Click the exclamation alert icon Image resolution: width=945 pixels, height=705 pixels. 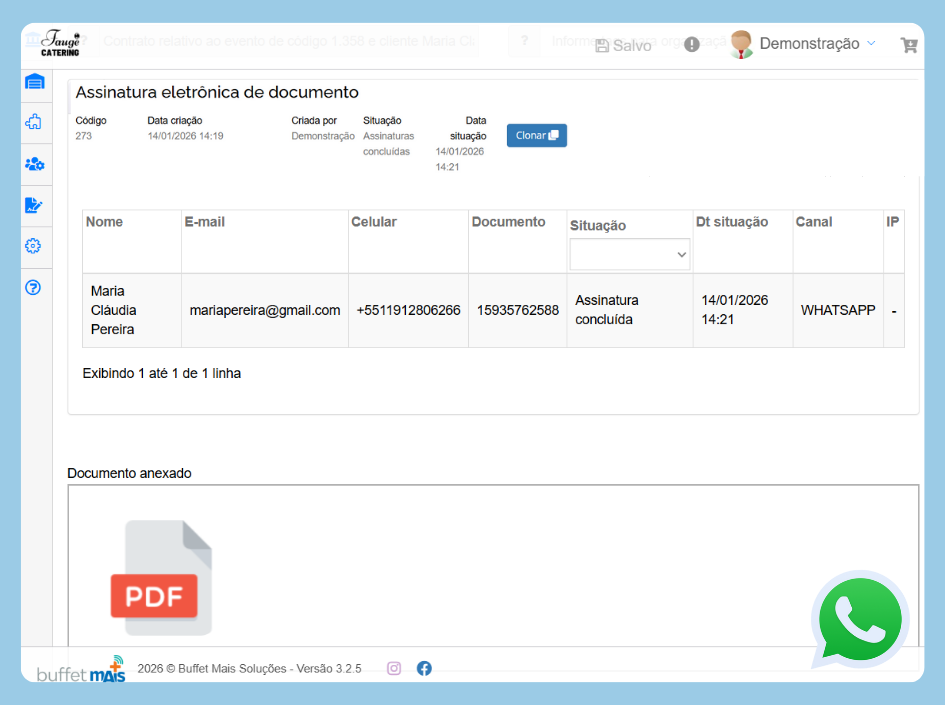pos(692,45)
